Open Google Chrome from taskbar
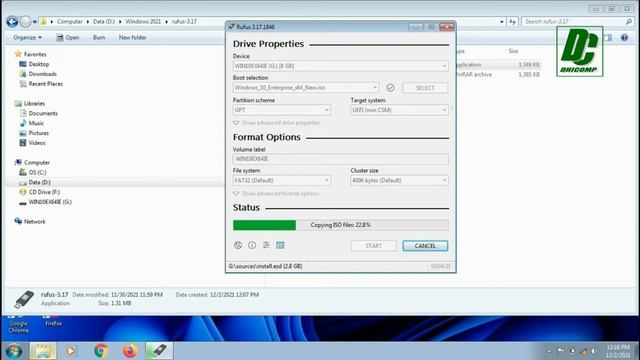Image resolution: width=640 pixels, height=360 pixels. pyautogui.click(x=101, y=351)
